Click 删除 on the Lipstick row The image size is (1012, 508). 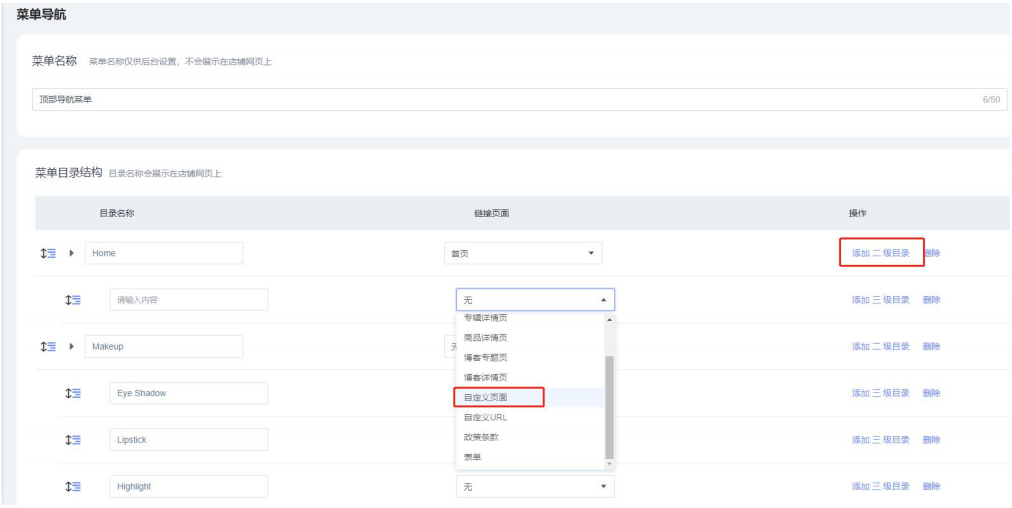coord(931,440)
